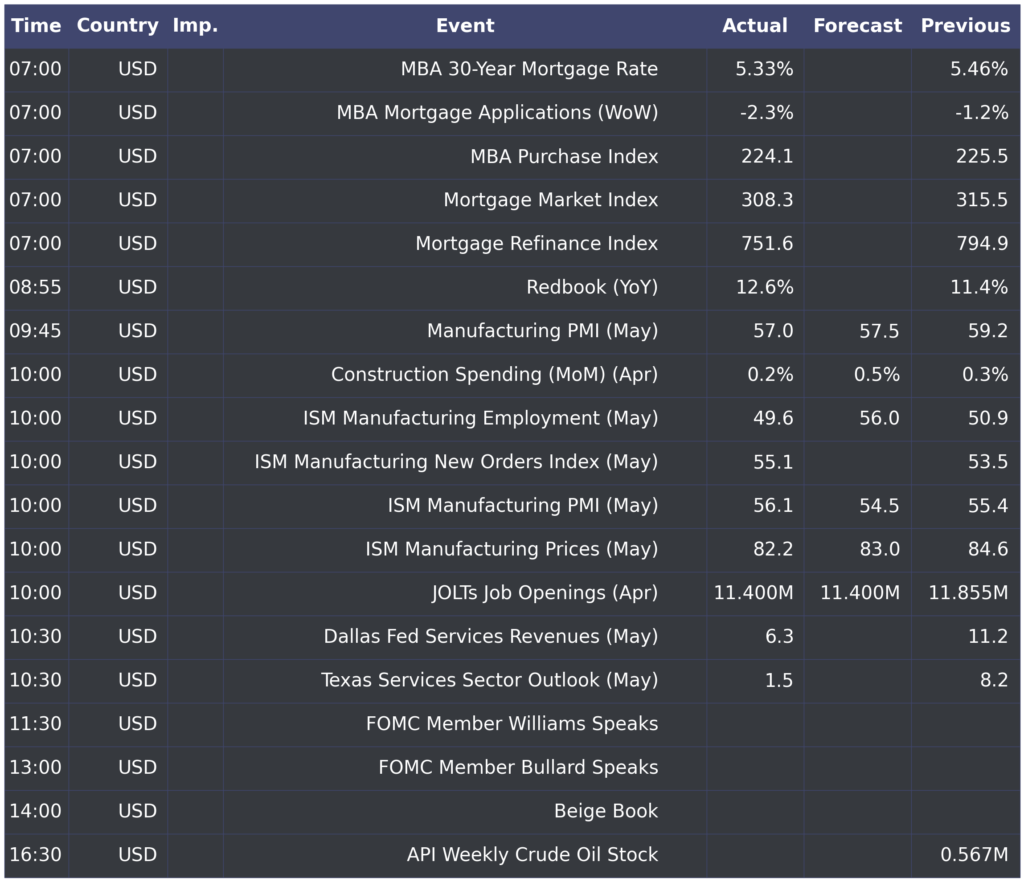This screenshot has height=882, width=1024.
Task: Sort by the Country column header
Action: point(117,26)
